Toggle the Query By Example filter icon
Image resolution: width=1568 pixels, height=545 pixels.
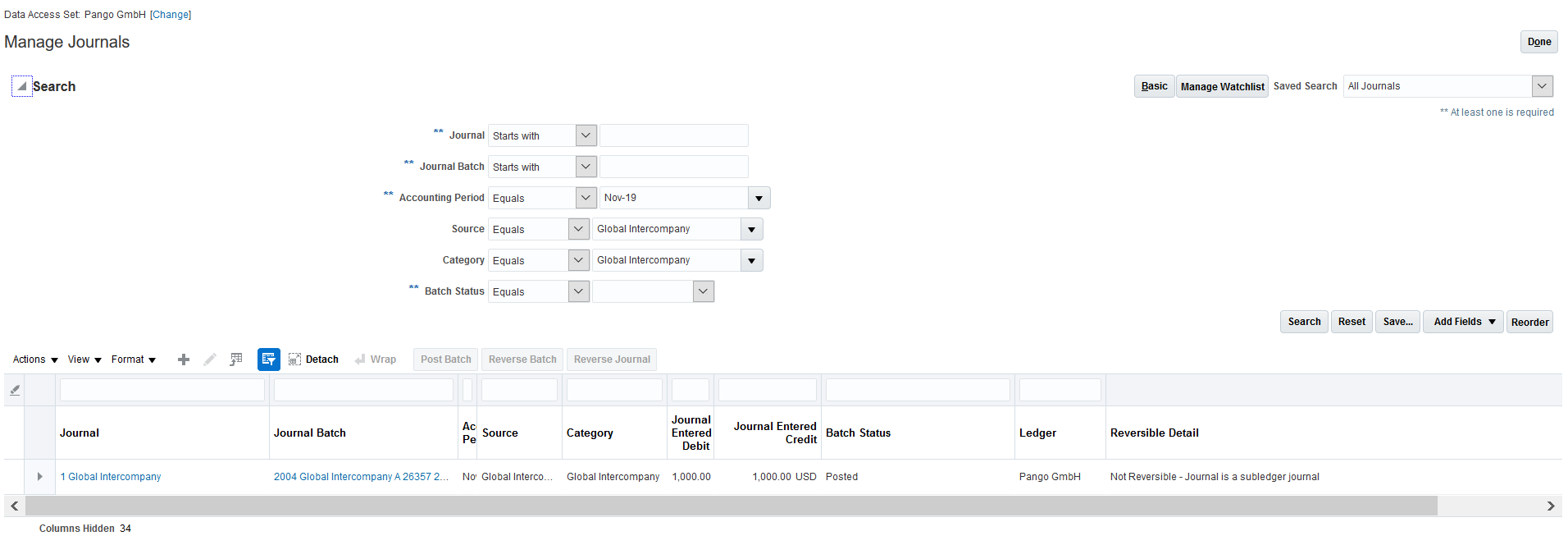(x=268, y=360)
